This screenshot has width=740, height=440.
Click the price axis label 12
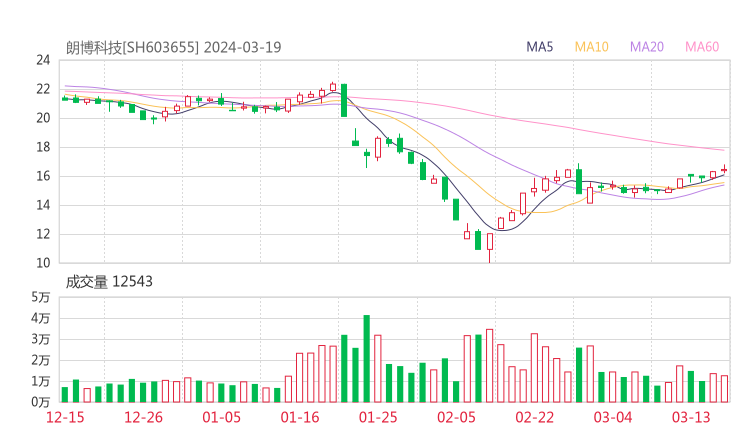pyautogui.click(x=43, y=234)
